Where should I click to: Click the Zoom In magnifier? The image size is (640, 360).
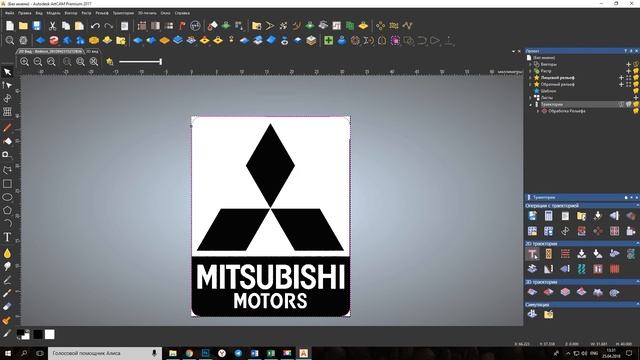click(x=24, y=62)
